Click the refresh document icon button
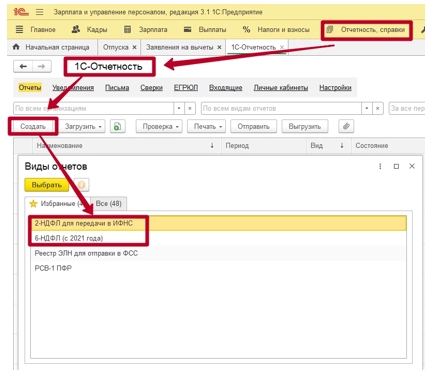 pos(118,127)
